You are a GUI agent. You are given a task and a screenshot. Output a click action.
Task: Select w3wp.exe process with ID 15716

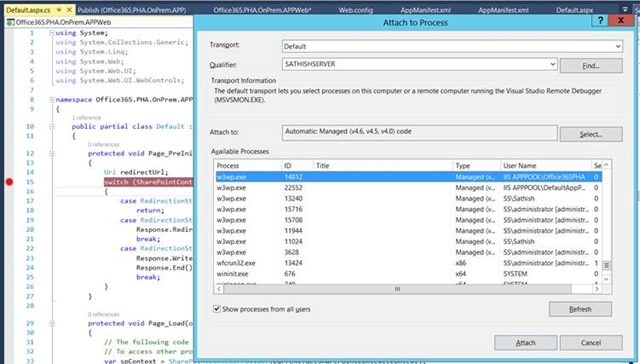point(408,209)
